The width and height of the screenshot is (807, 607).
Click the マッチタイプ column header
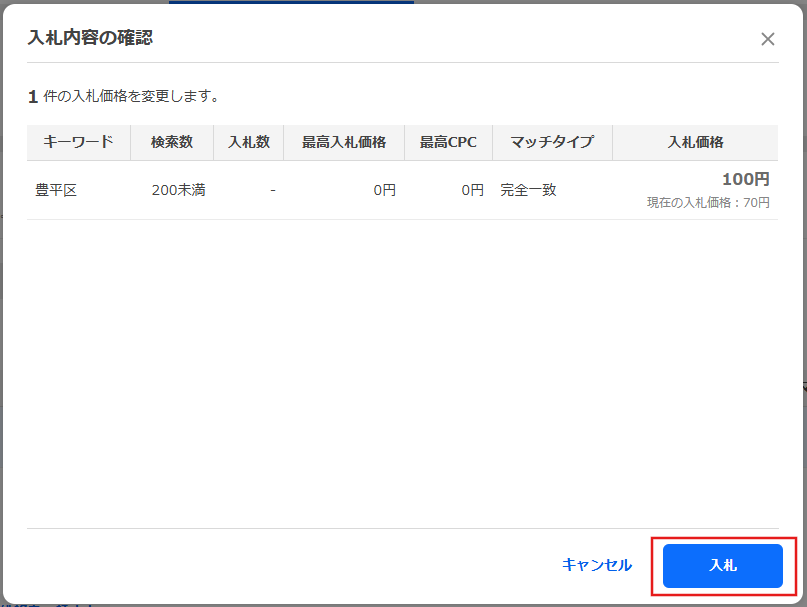[552, 142]
